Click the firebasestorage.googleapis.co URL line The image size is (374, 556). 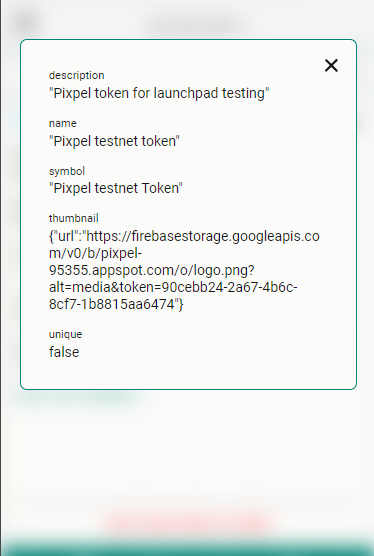(x=184, y=237)
